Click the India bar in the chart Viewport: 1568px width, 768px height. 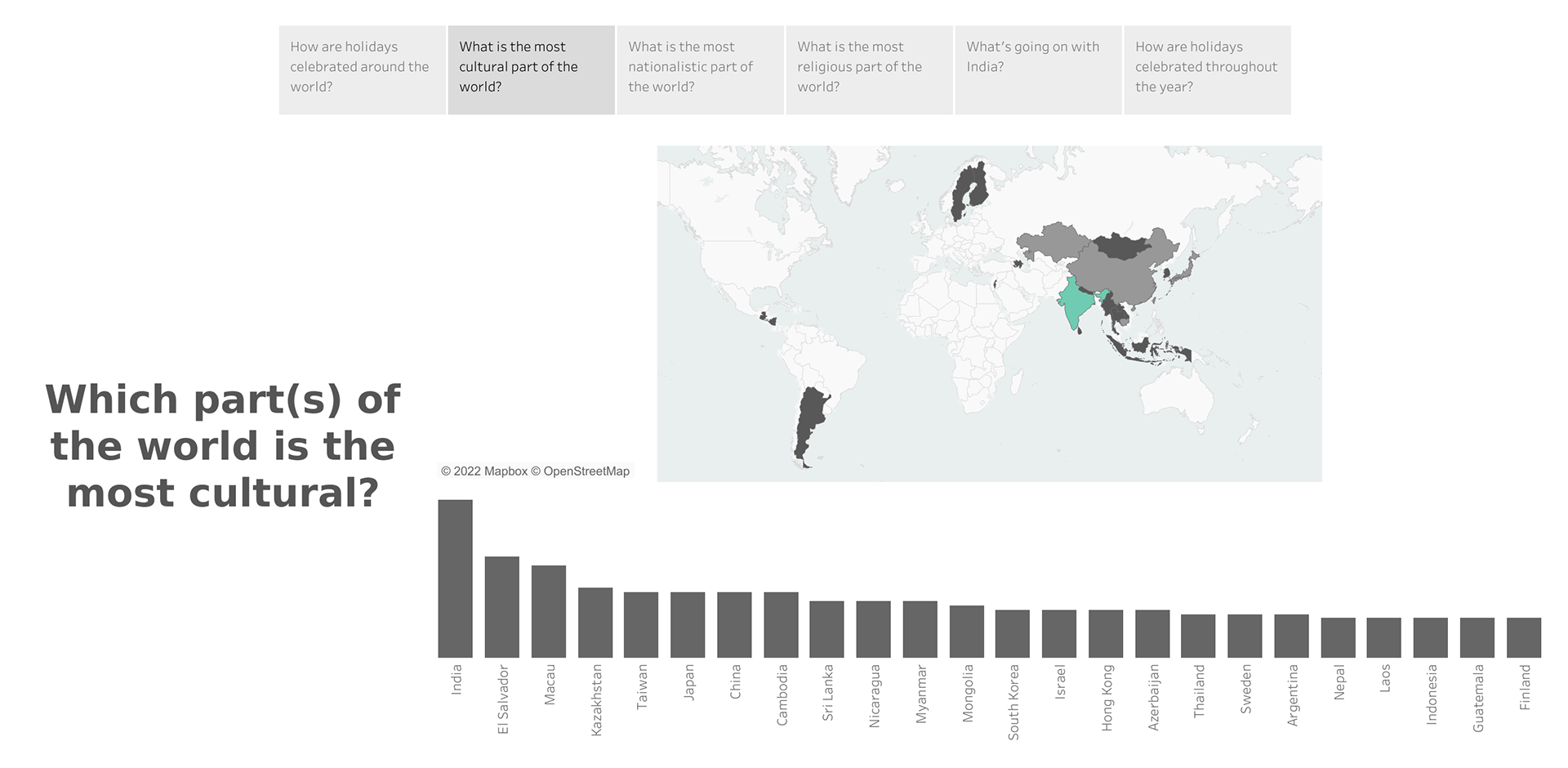pos(455,578)
